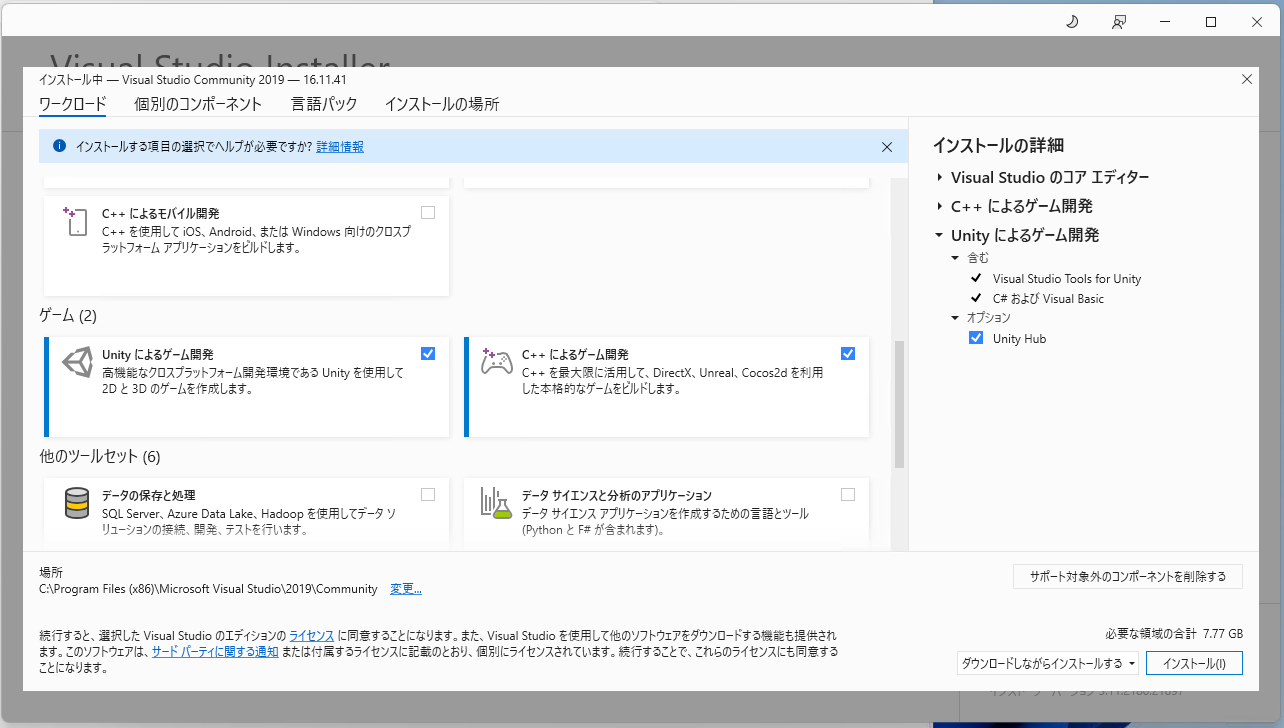Click サポート対象外のコンポーネントを削除する button
Image resolution: width=1284 pixels, height=728 pixels.
(x=1127, y=576)
